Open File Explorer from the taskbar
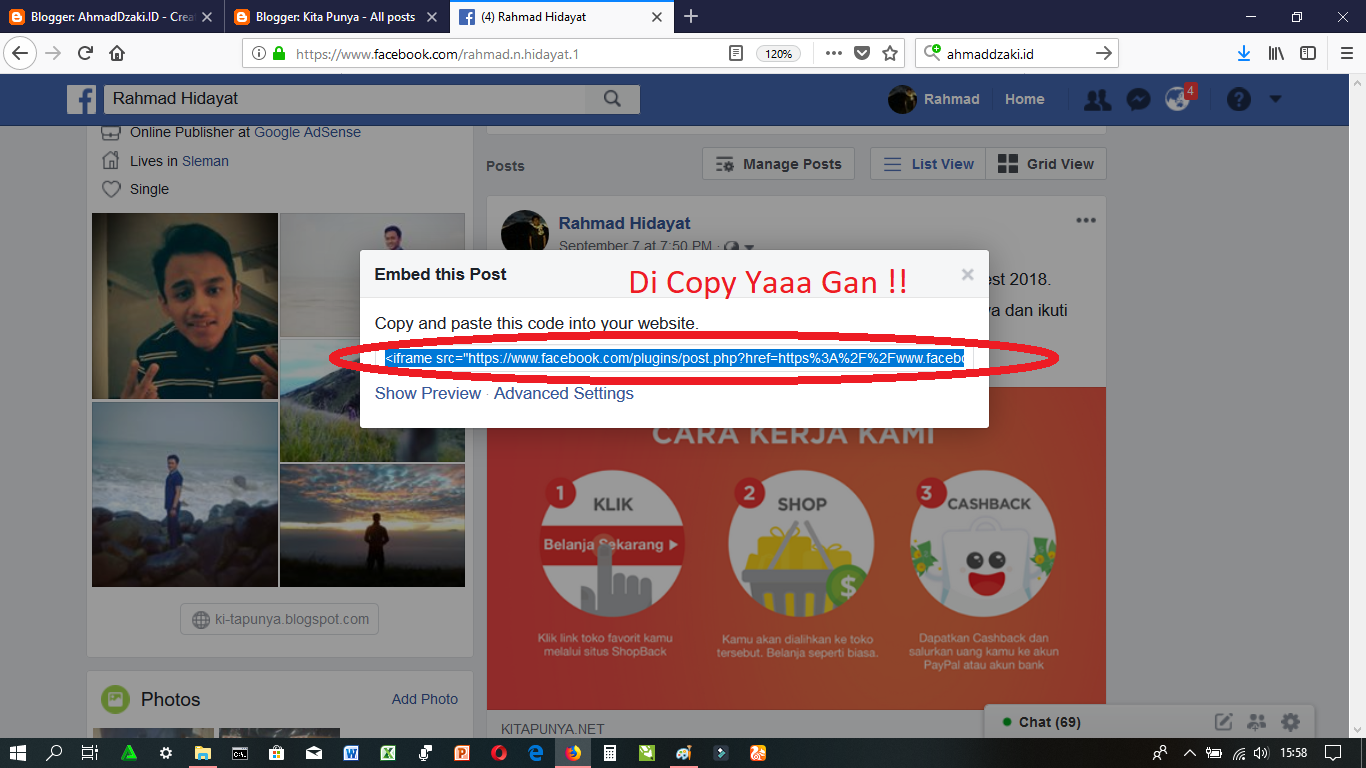 tap(202, 753)
